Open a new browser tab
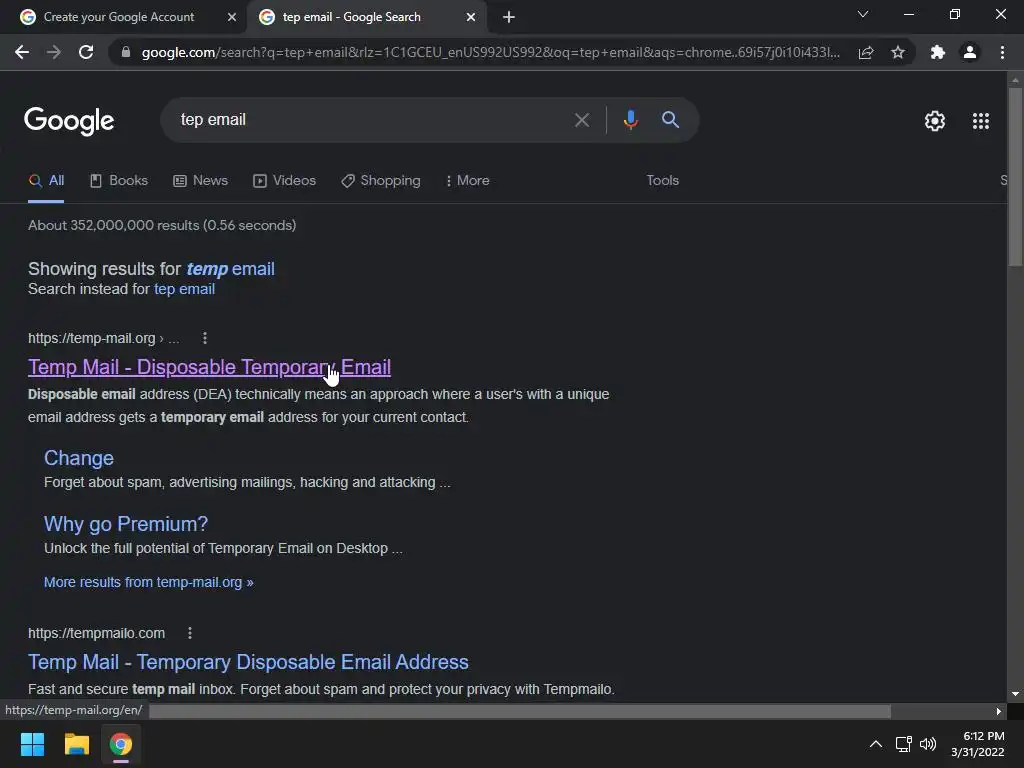 coord(509,17)
